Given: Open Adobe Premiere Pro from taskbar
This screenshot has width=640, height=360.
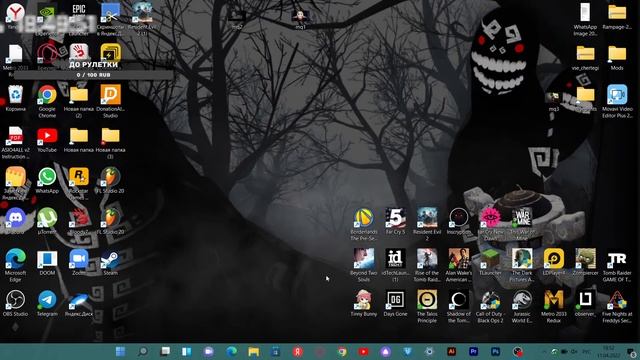Looking at the screenshot, I should pyautogui.click(x=473, y=351).
